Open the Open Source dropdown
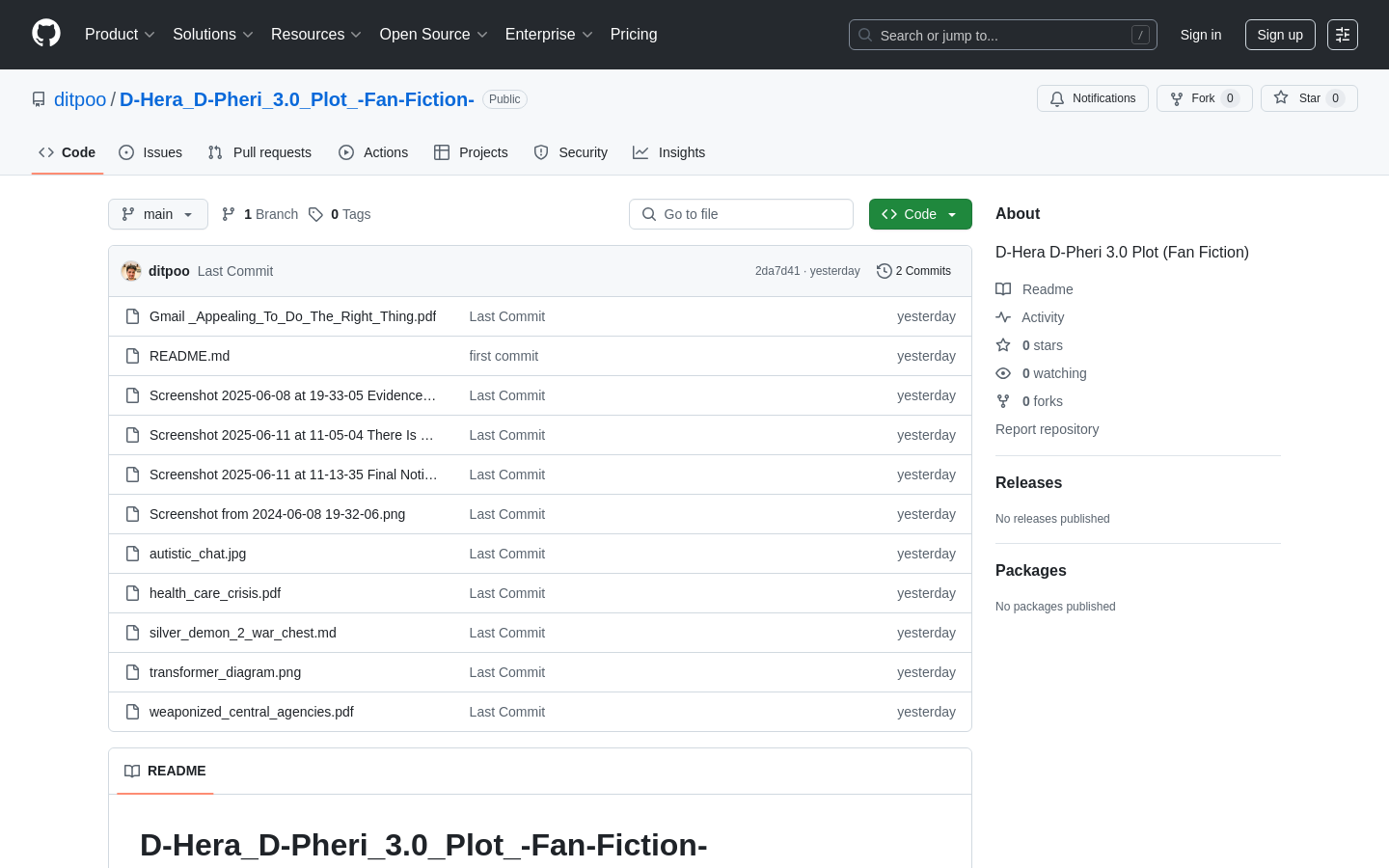The height and width of the screenshot is (868, 1389). tap(433, 35)
